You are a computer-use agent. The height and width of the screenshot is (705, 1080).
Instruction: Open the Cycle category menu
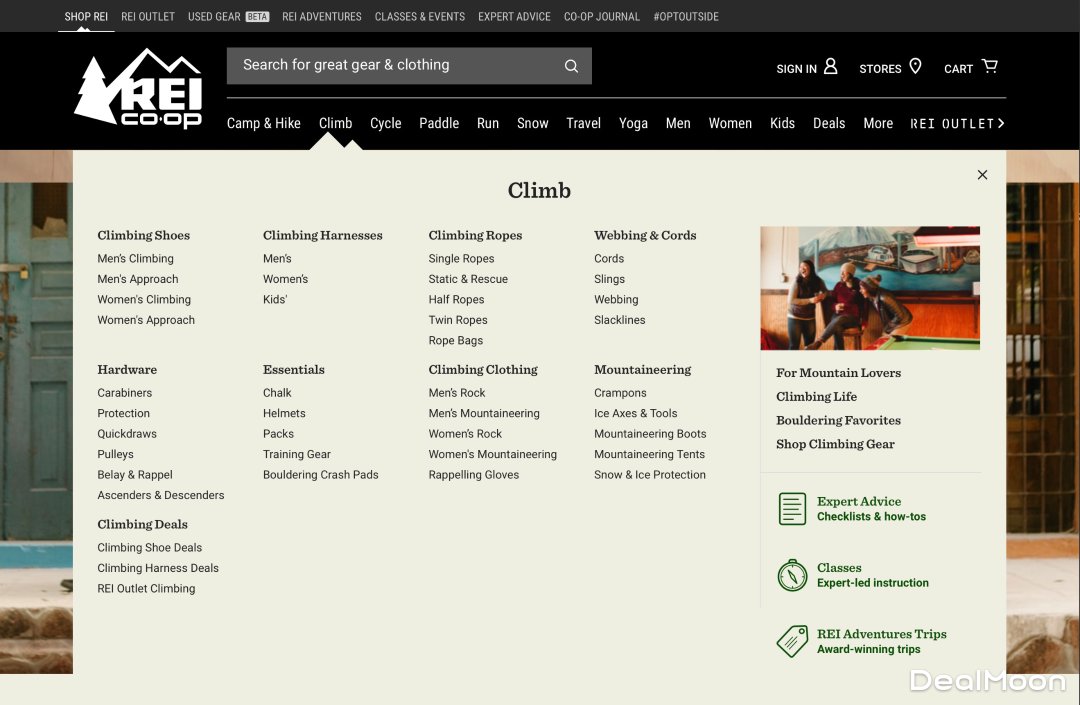point(385,123)
